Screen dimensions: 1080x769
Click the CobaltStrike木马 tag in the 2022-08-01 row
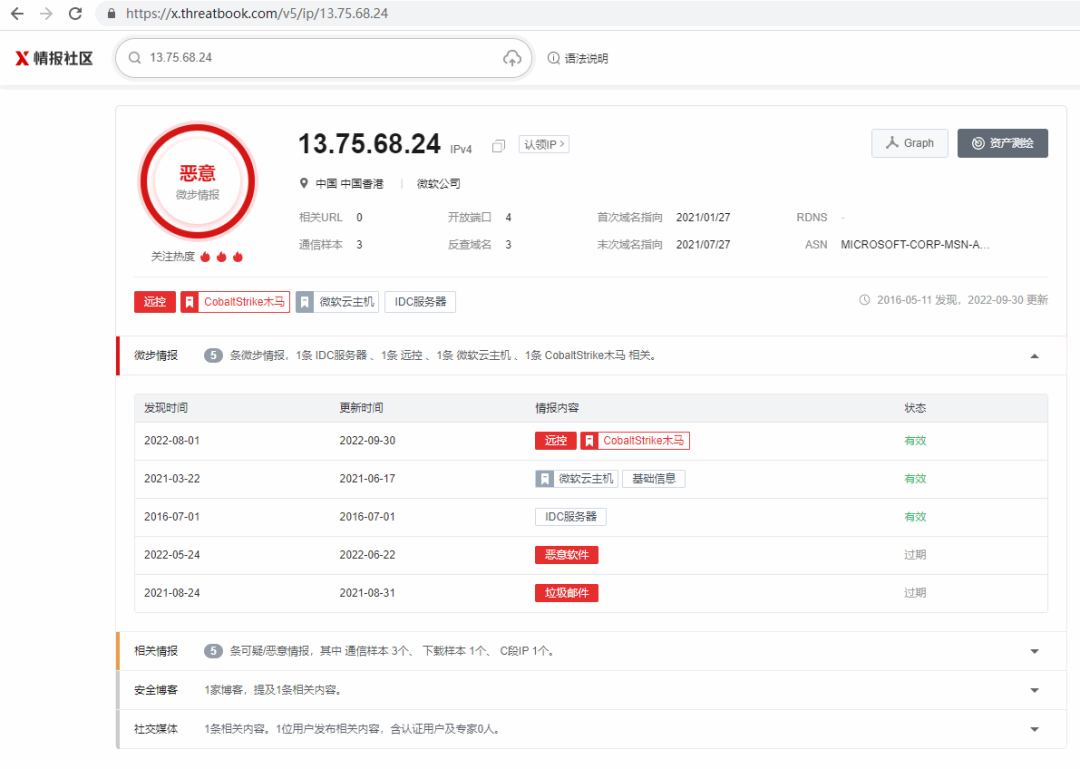click(635, 440)
